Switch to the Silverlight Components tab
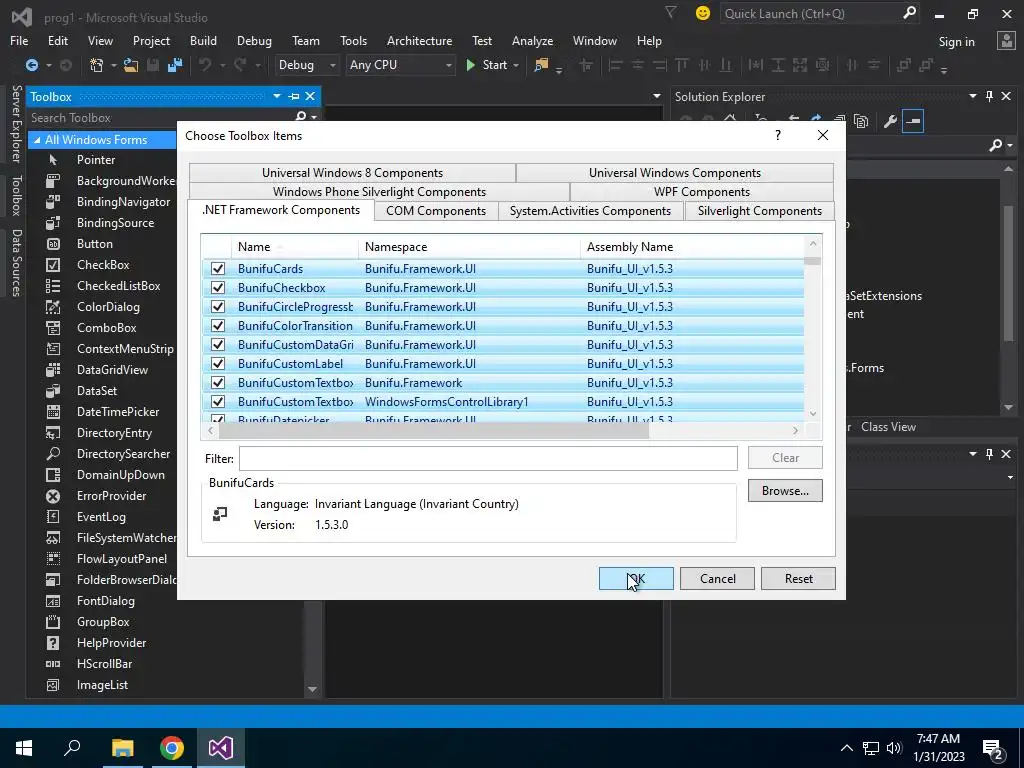Viewport: 1024px width, 768px height. pos(760,210)
